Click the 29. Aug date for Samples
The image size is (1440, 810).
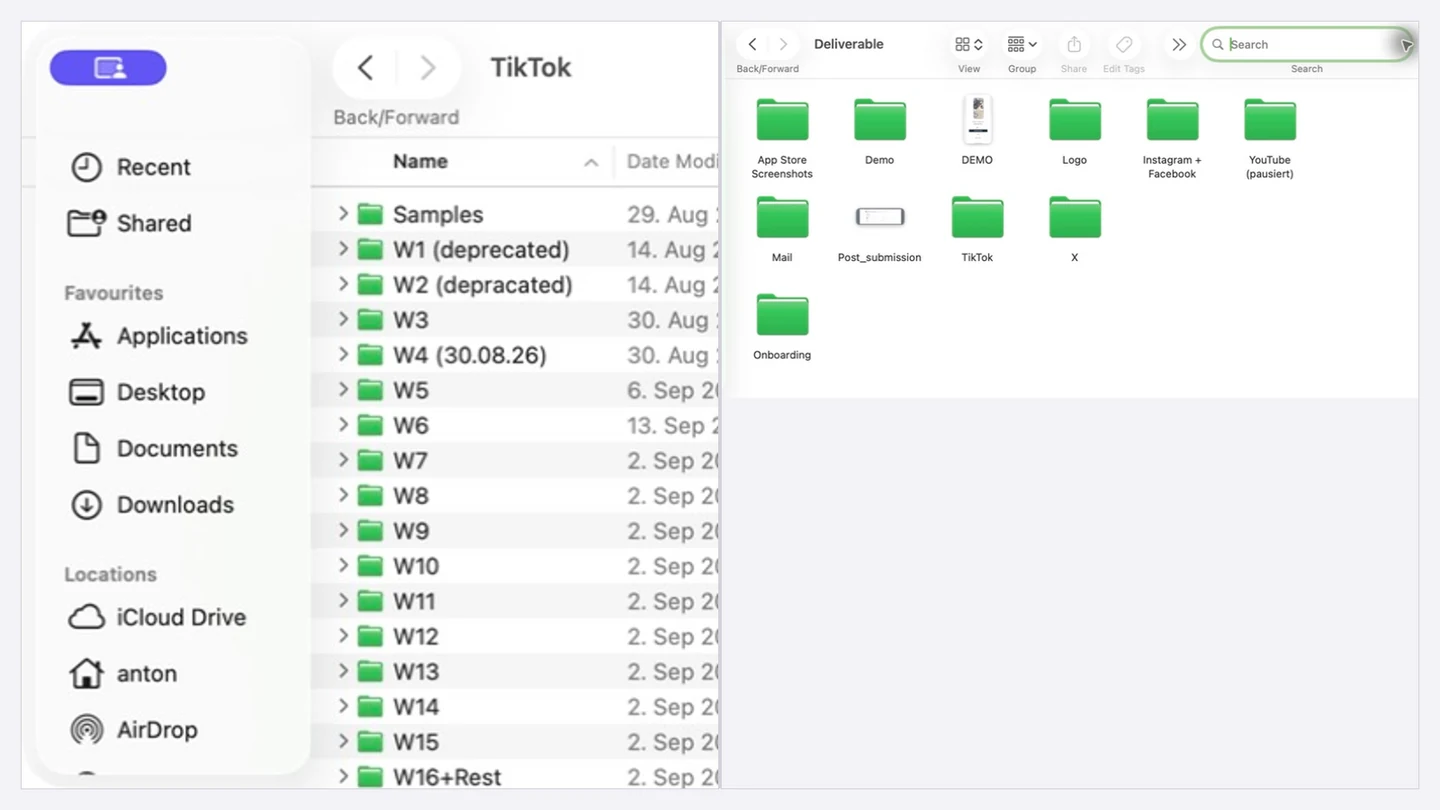[672, 215]
